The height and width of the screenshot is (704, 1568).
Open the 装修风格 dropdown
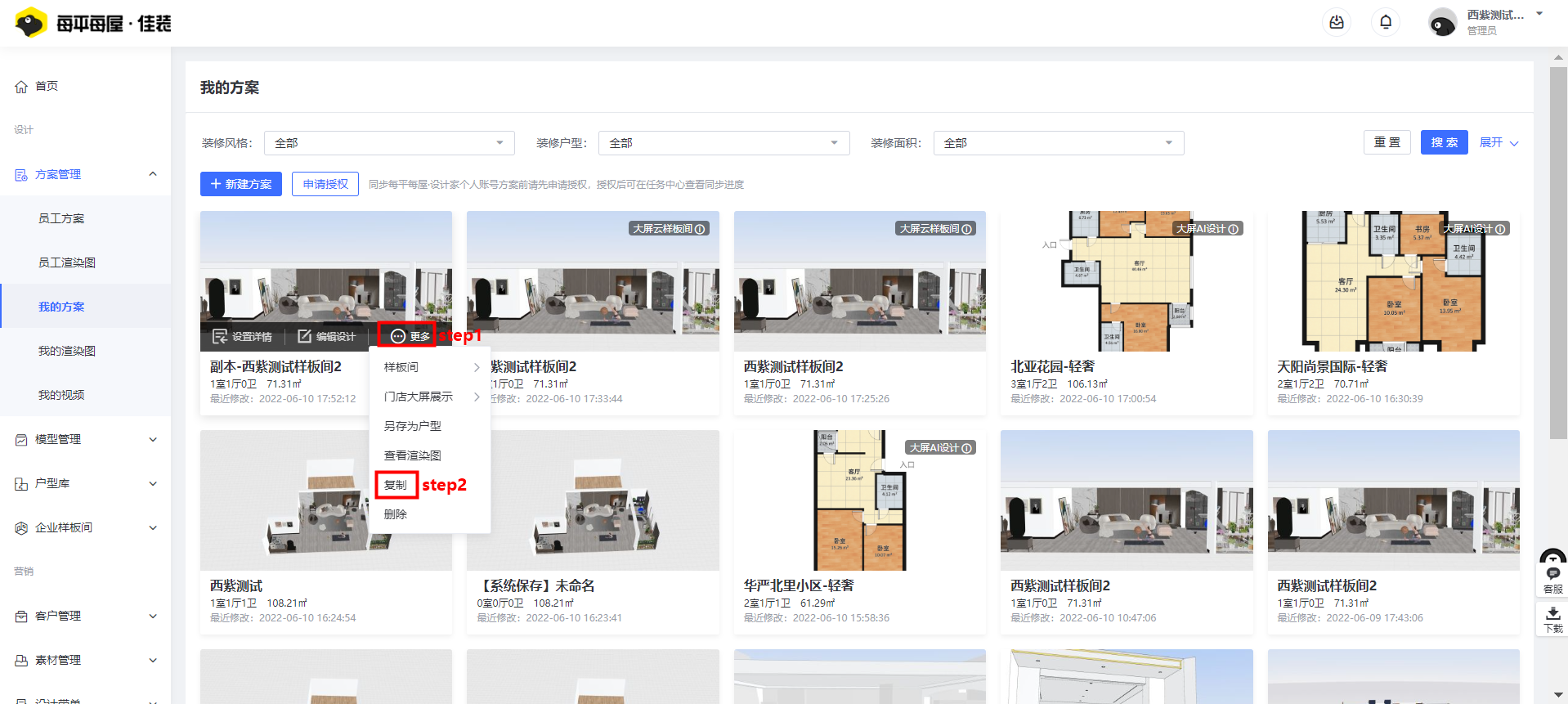[x=389, y=143]
